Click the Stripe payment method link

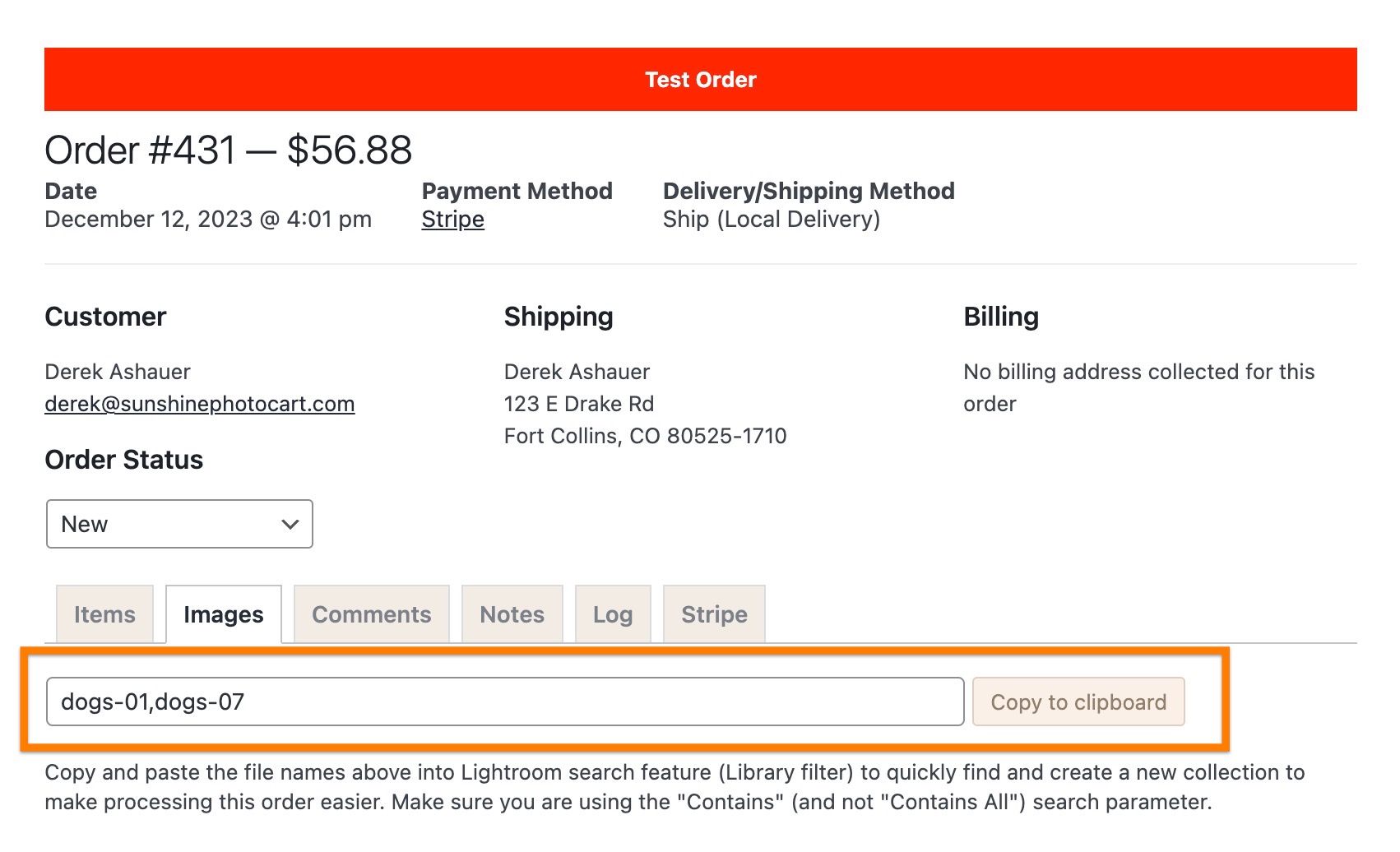pyautogui.click(x=452, y=220)
